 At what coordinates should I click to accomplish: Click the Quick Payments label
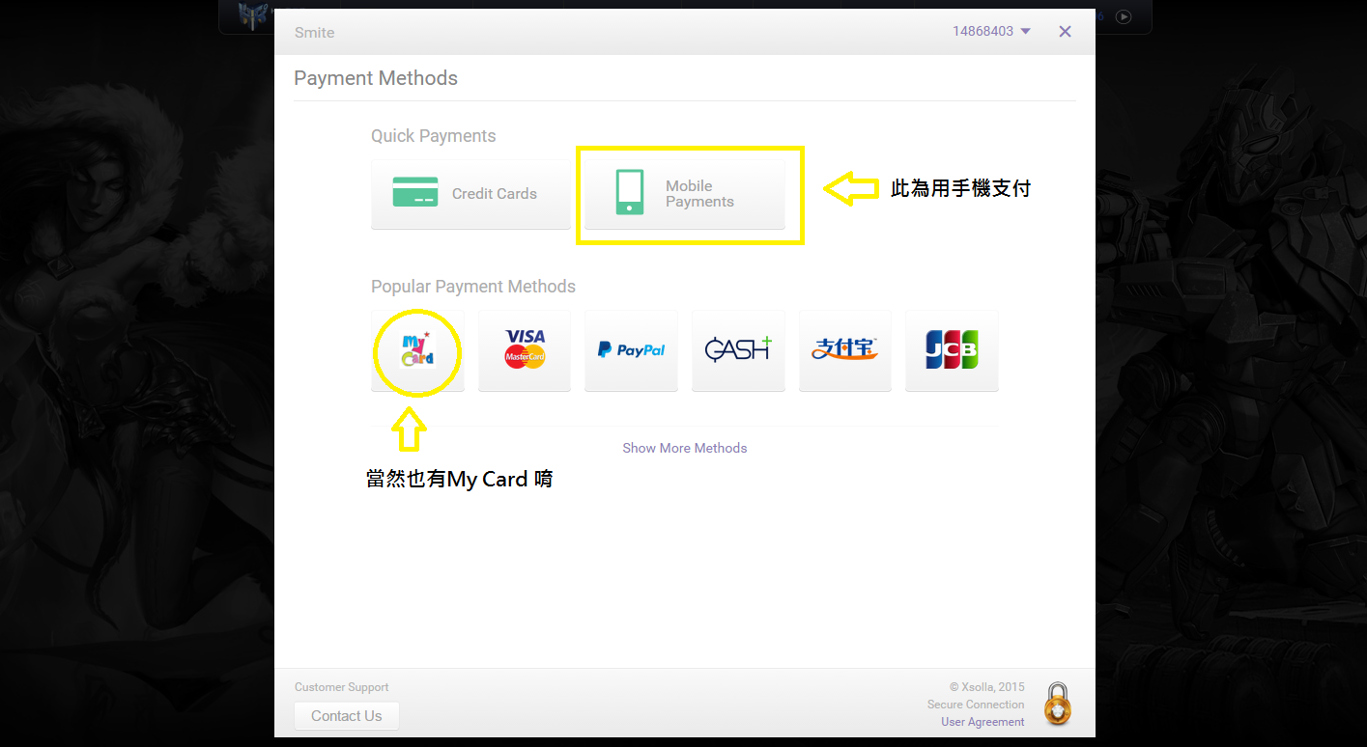433,136
